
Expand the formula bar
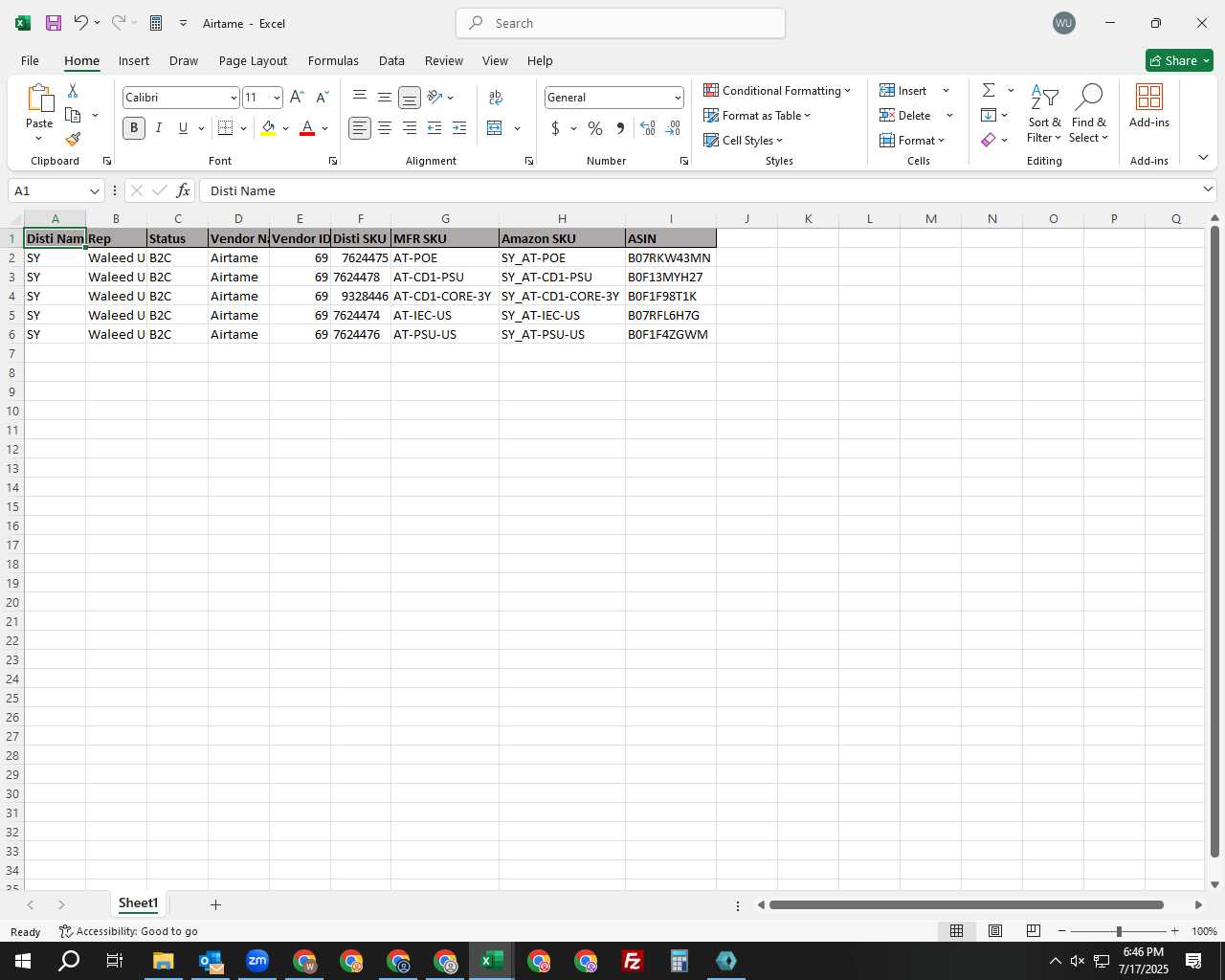1208,189
